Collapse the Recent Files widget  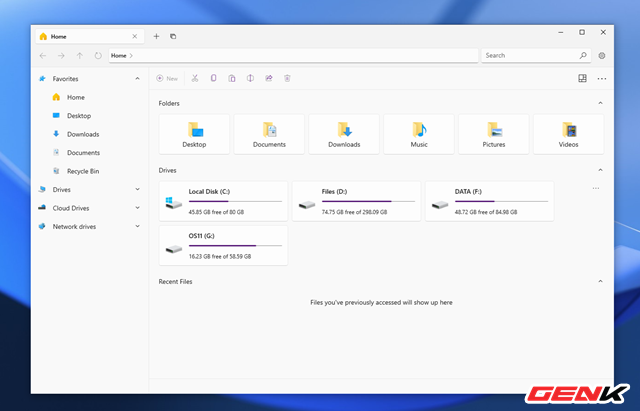[x=600, y=282]
